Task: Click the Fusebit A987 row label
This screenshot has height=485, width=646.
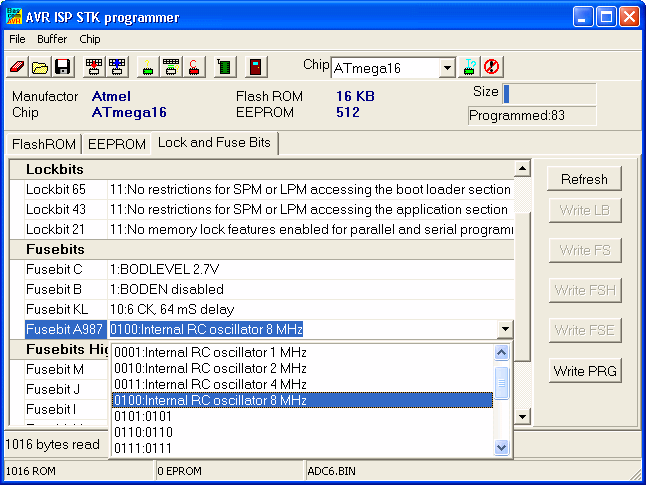Action: click(66, 329)
